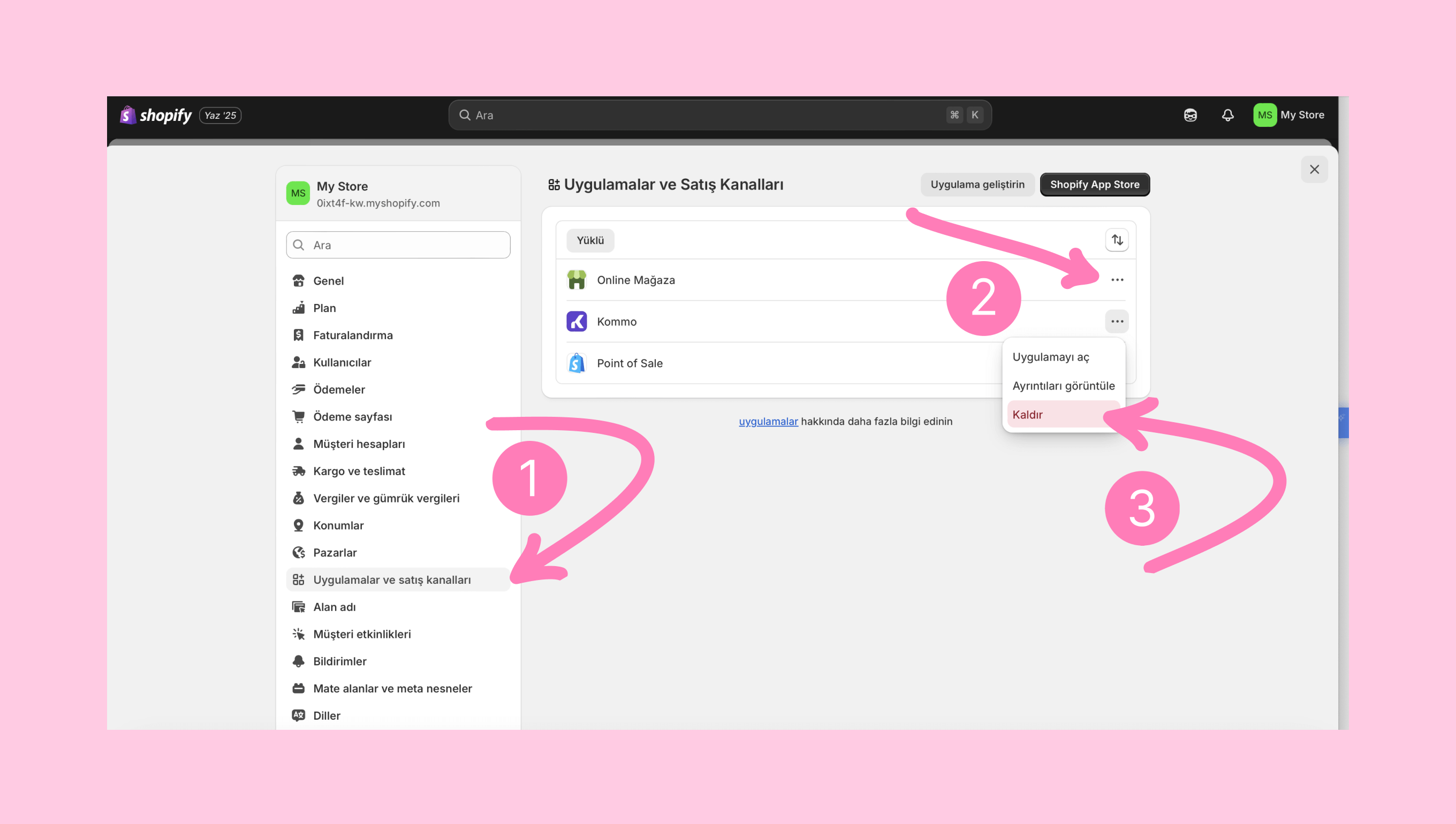Open Vergiler ve gümrük vergileri
This screenshot has height=824, width=1456.
coord(398,498)
